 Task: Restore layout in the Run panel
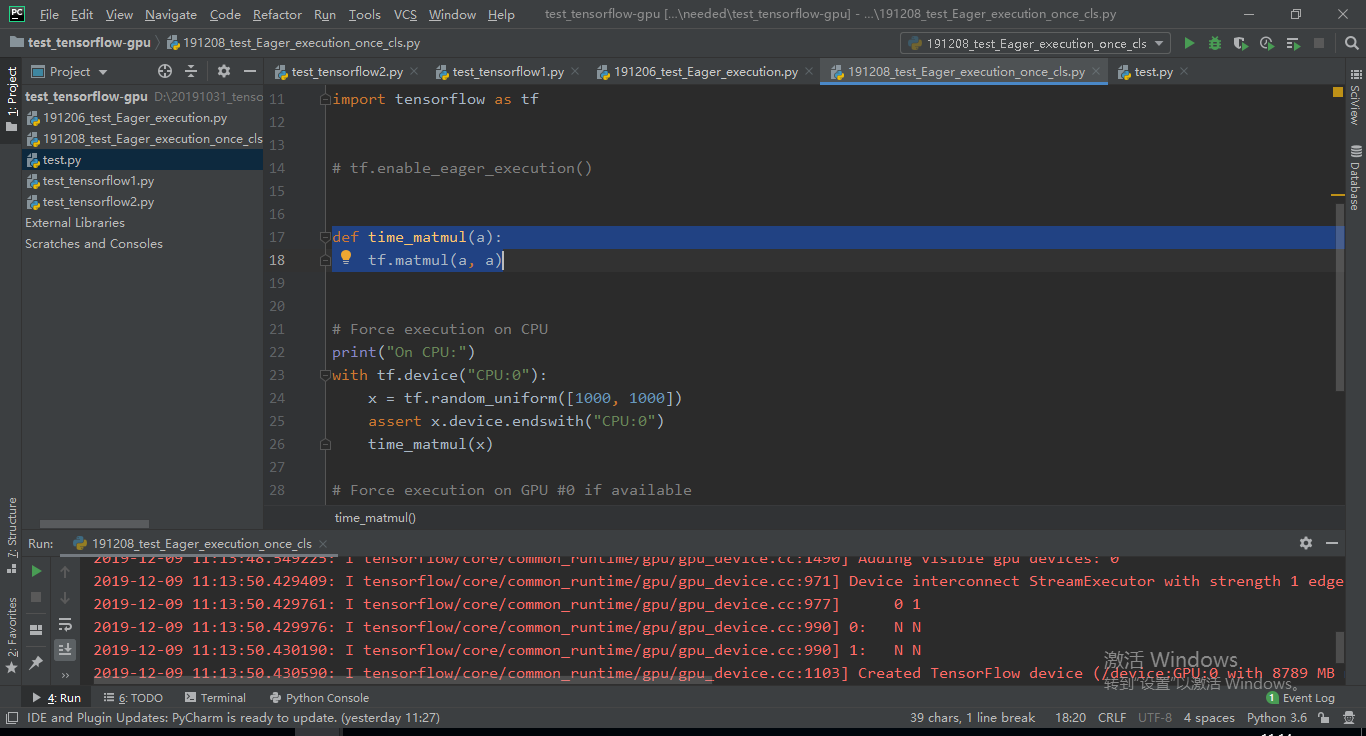click(x=36, y=629)
